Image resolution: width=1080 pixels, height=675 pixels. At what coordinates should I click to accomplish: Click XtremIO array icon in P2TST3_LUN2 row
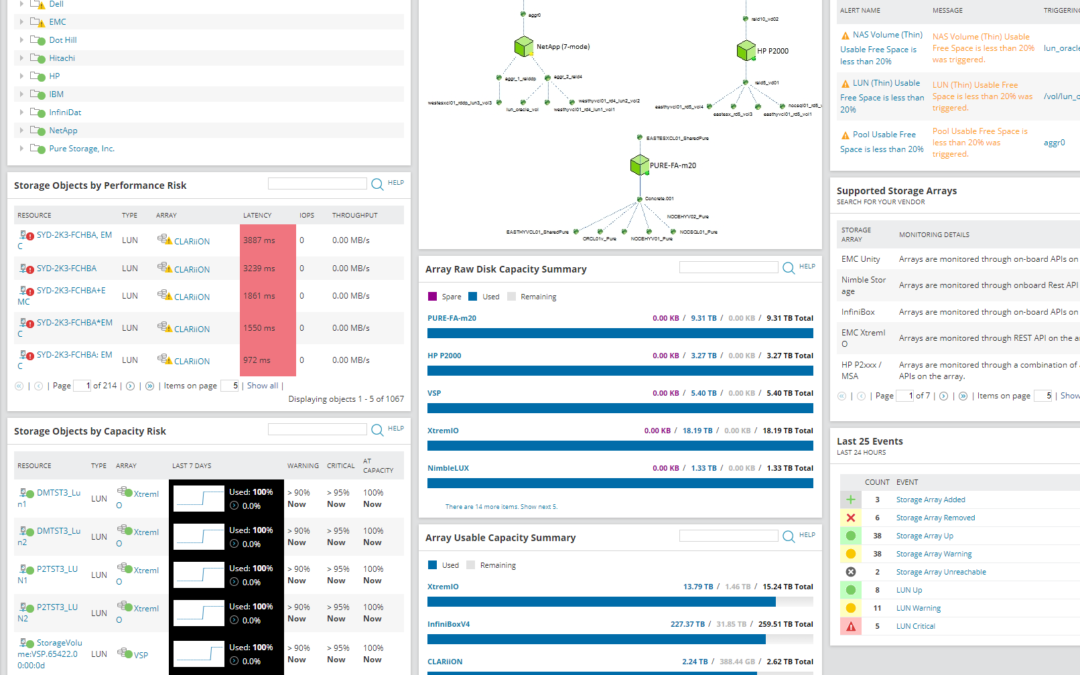125,607
